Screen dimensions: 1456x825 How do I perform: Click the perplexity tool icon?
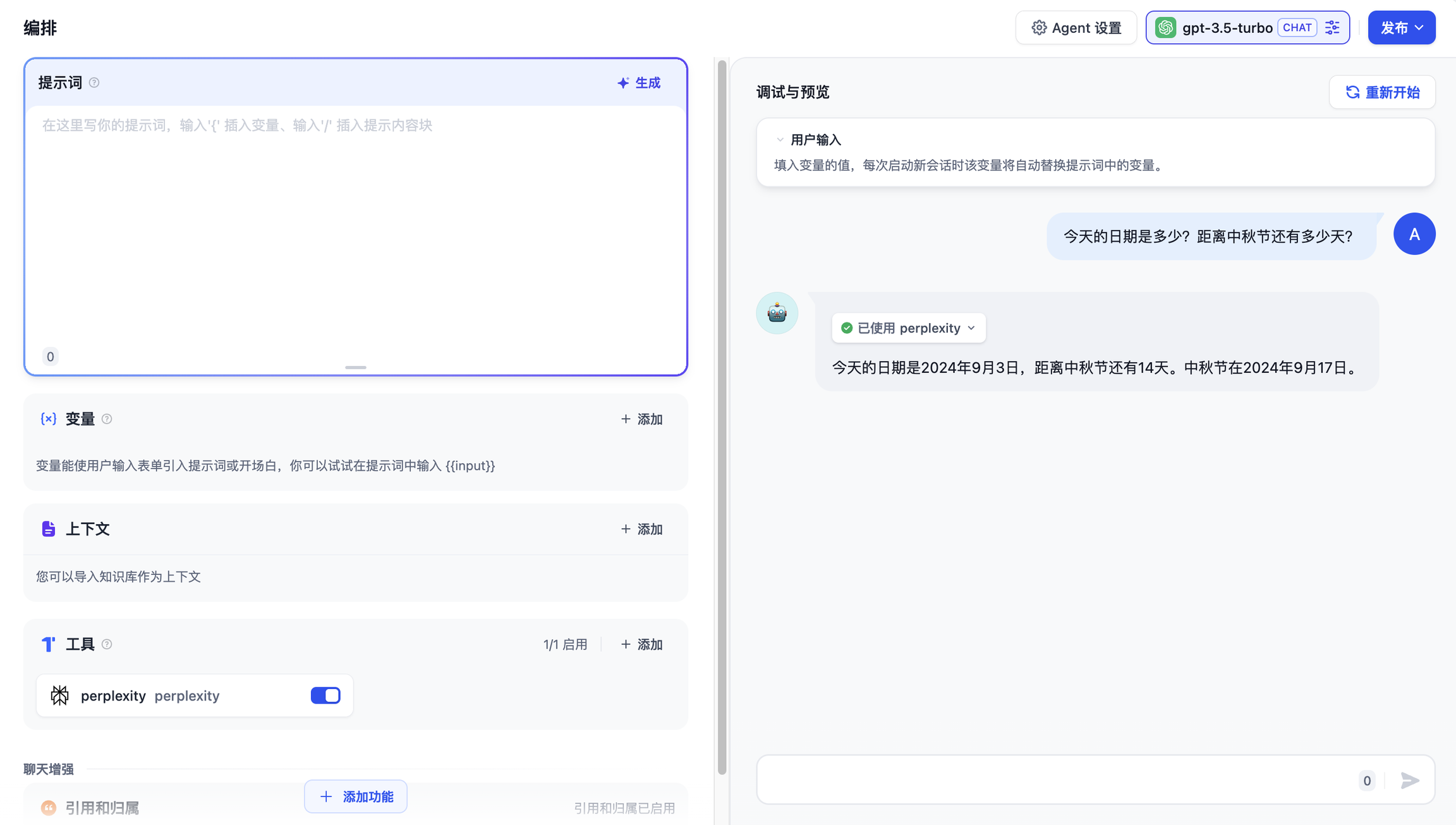pyautogui.click(x=60, y=695)
